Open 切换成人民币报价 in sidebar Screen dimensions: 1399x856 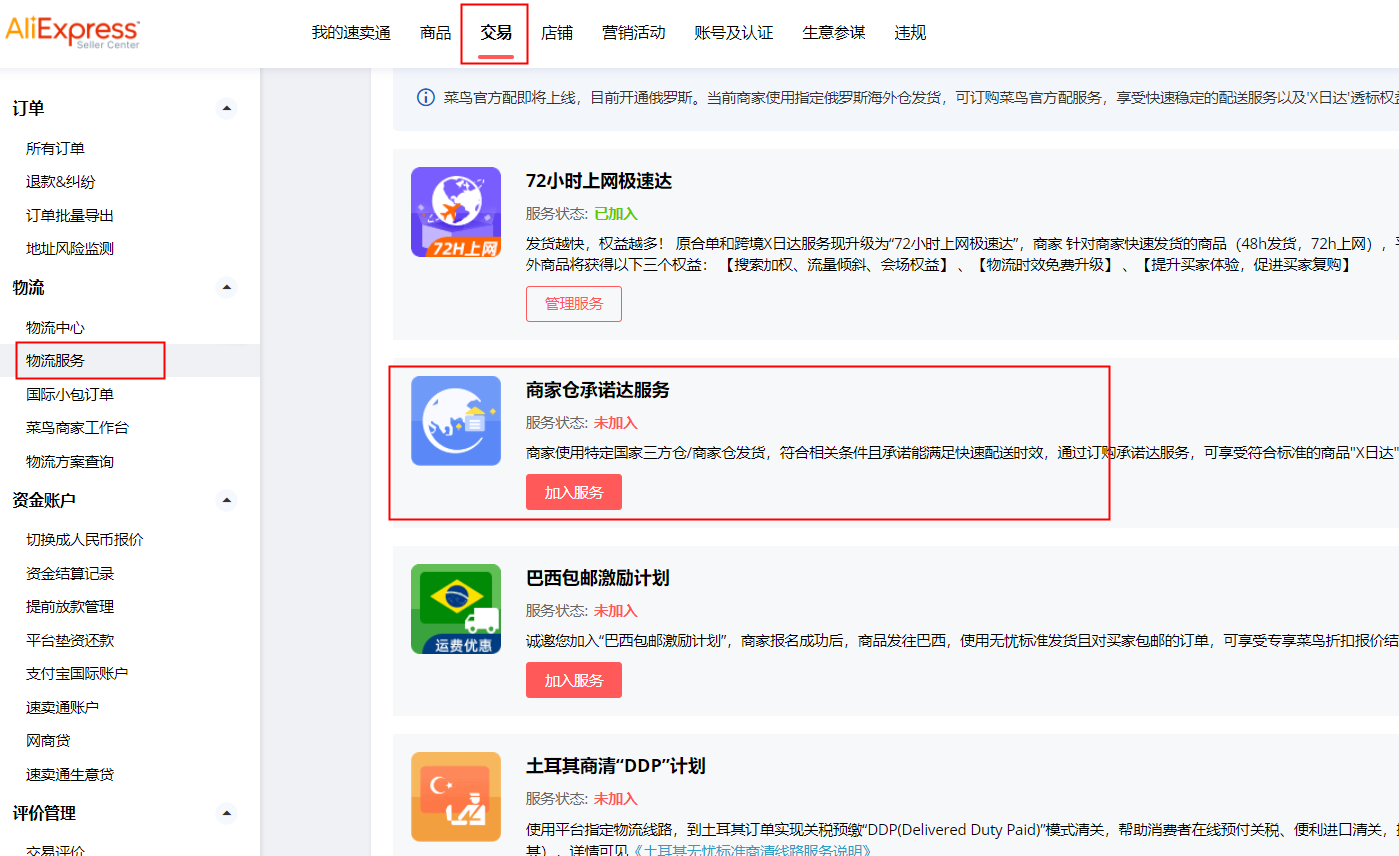tap(85, 539)
